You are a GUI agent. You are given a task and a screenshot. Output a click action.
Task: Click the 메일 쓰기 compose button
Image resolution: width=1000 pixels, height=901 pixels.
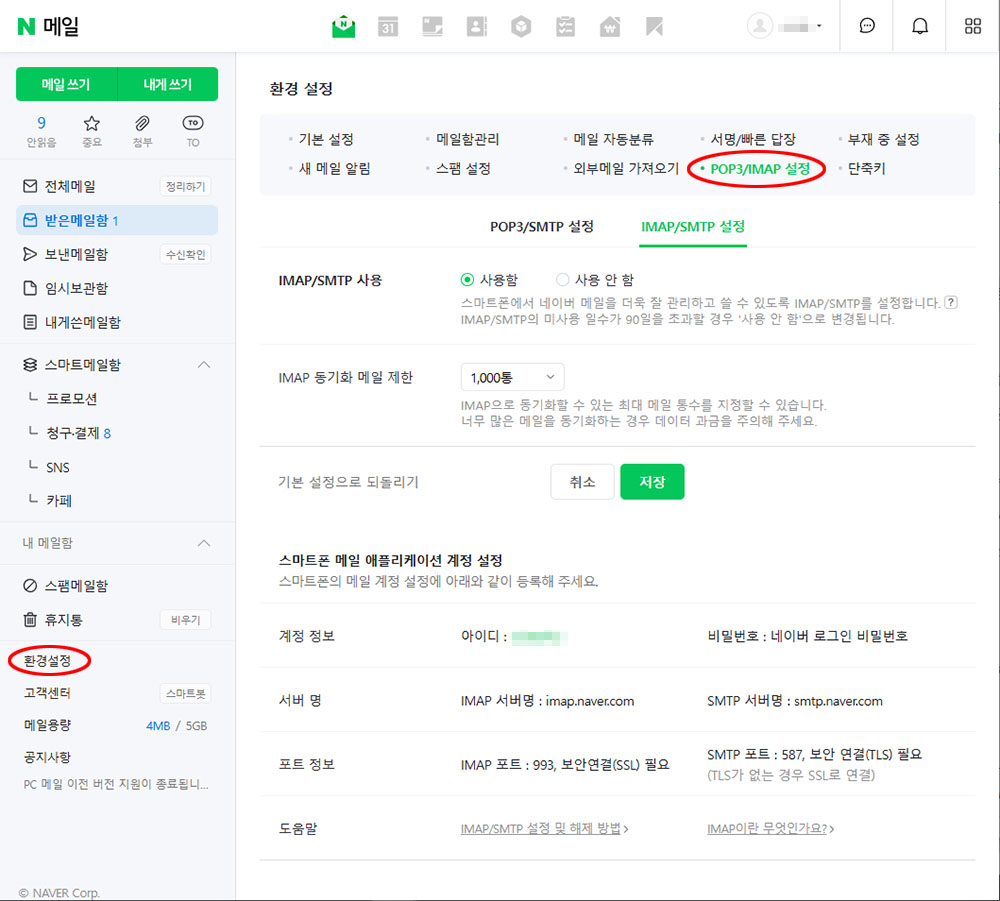(x=66, y=85)
